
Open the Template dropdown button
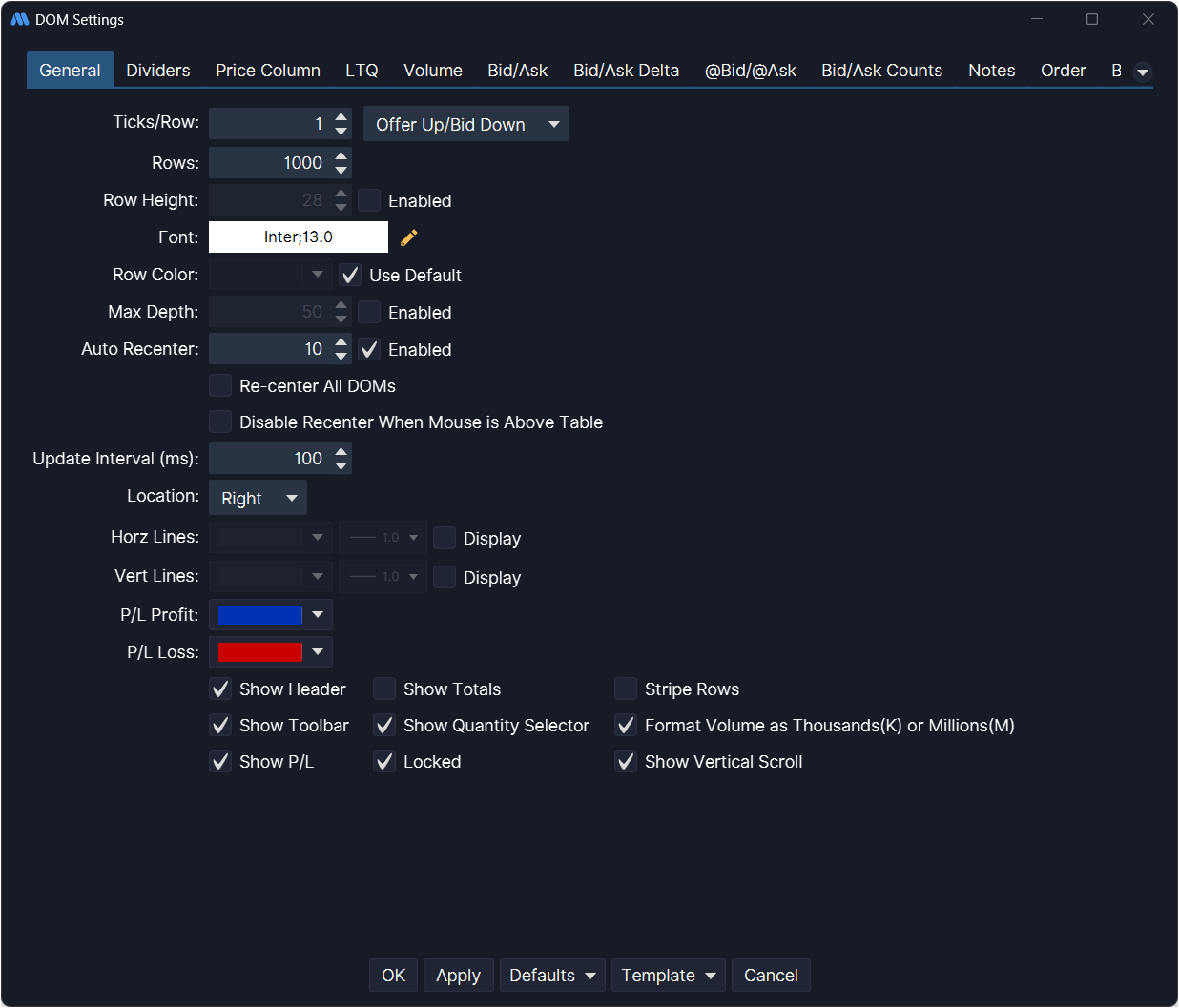pos(668,976)
